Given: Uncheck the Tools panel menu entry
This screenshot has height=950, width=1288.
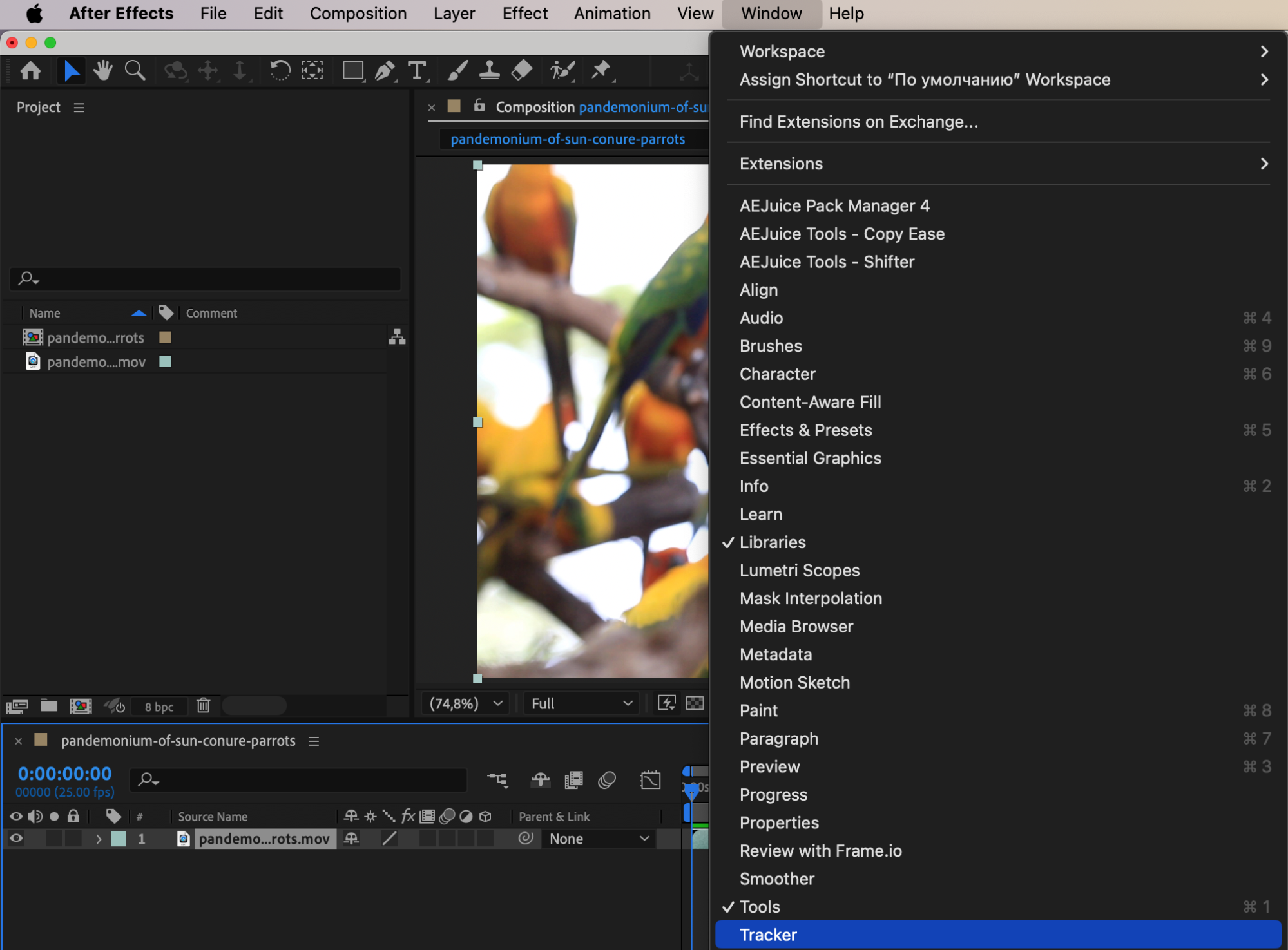Looking at the screenshot, I should coord(760,907).
